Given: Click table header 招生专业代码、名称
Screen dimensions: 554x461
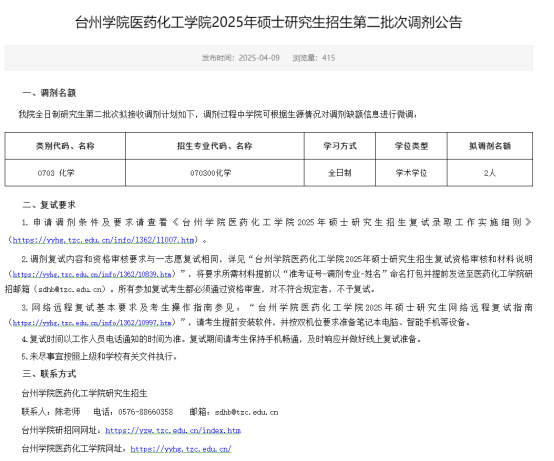Looking at the screenshot, I should click(214, 146).
